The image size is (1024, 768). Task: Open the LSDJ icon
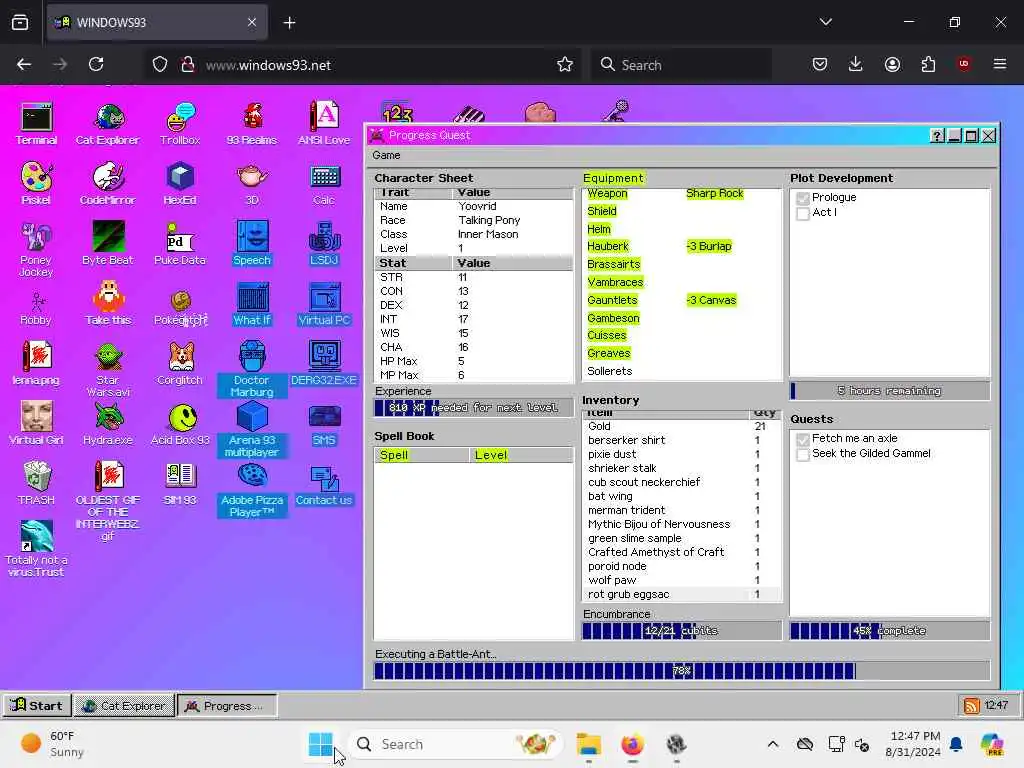(324, 243)
